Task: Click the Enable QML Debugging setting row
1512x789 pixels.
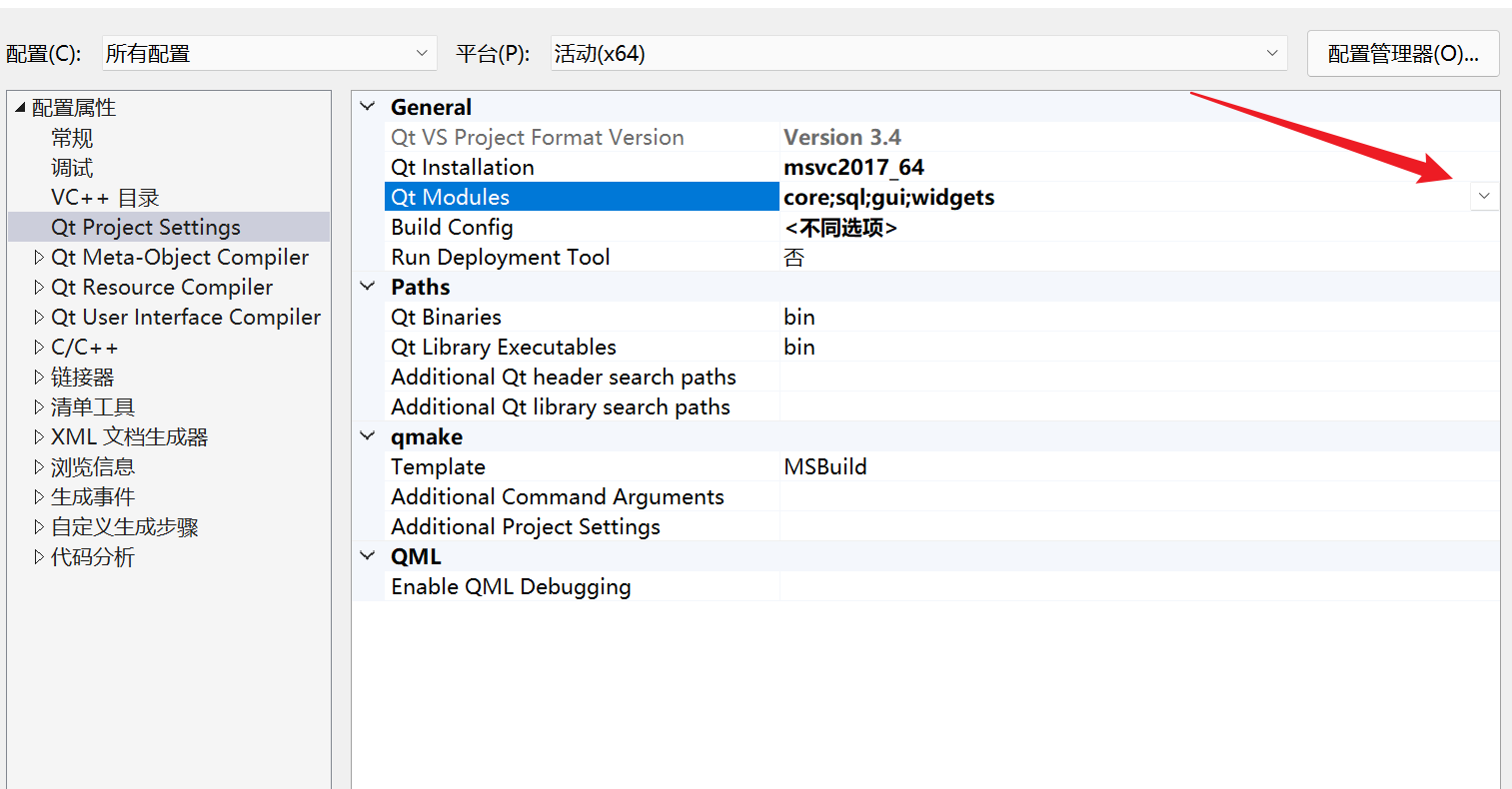Action: [x=511, y=586]
